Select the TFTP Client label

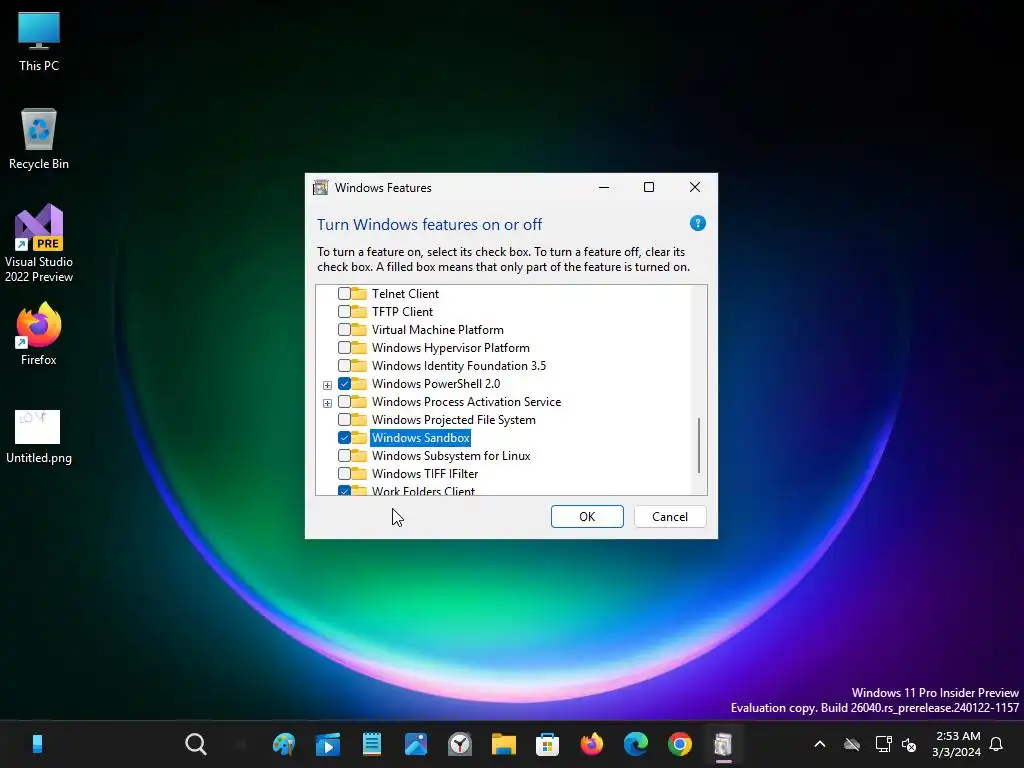(402, 312)
